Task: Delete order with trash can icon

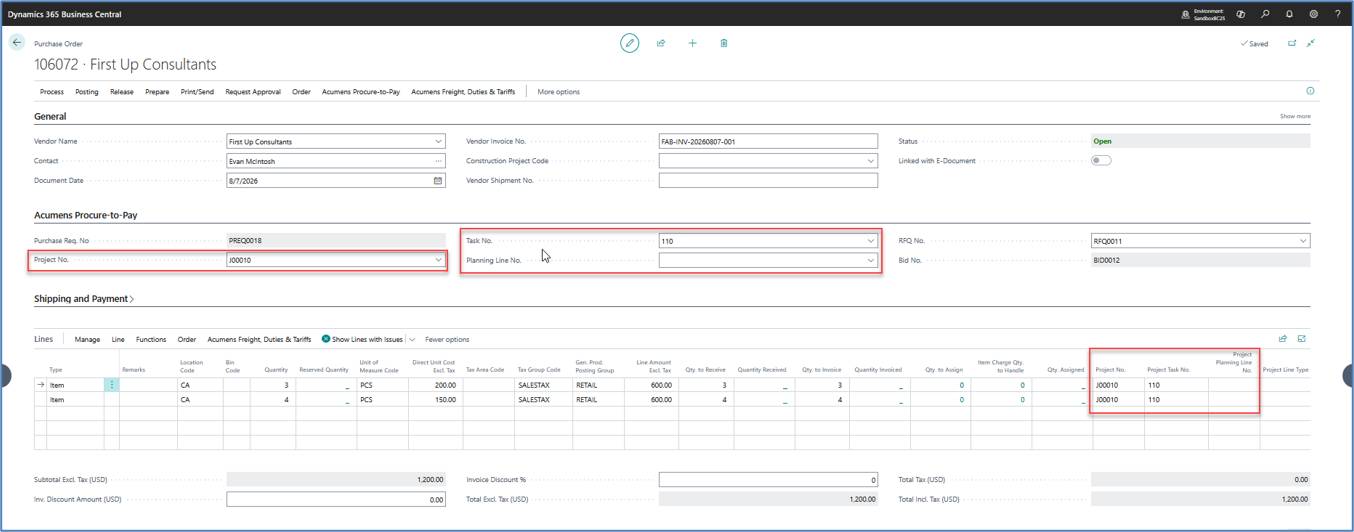Action: click(724, 43)
